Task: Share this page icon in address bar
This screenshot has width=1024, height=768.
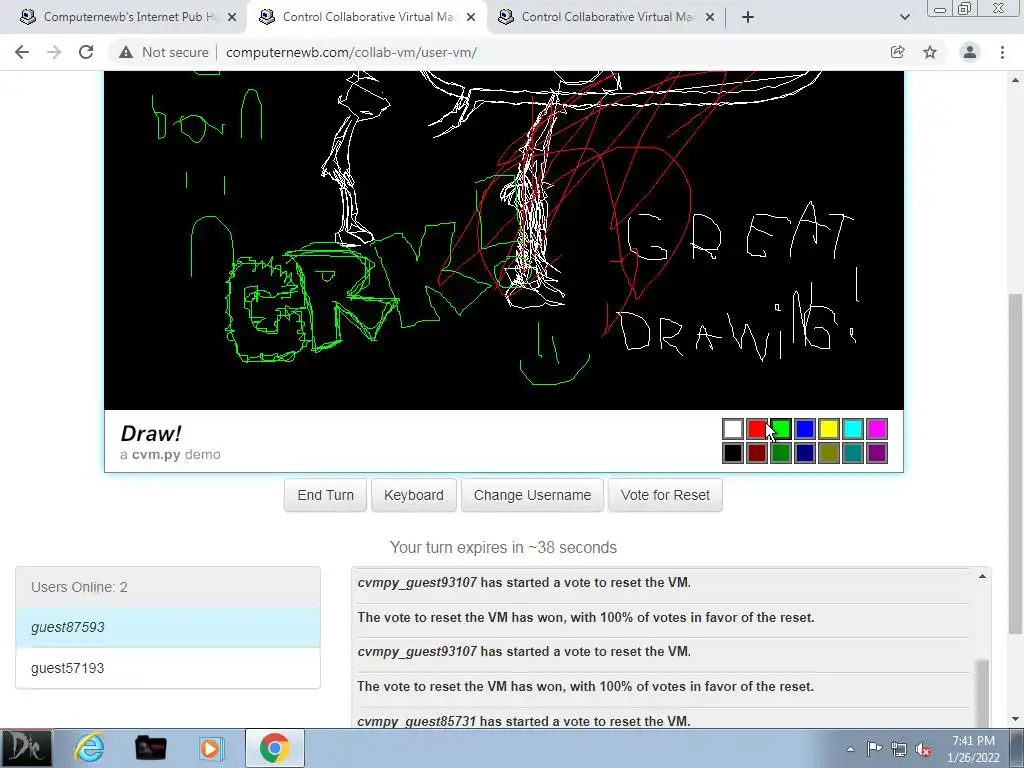Action: click(x=898, y=52)
